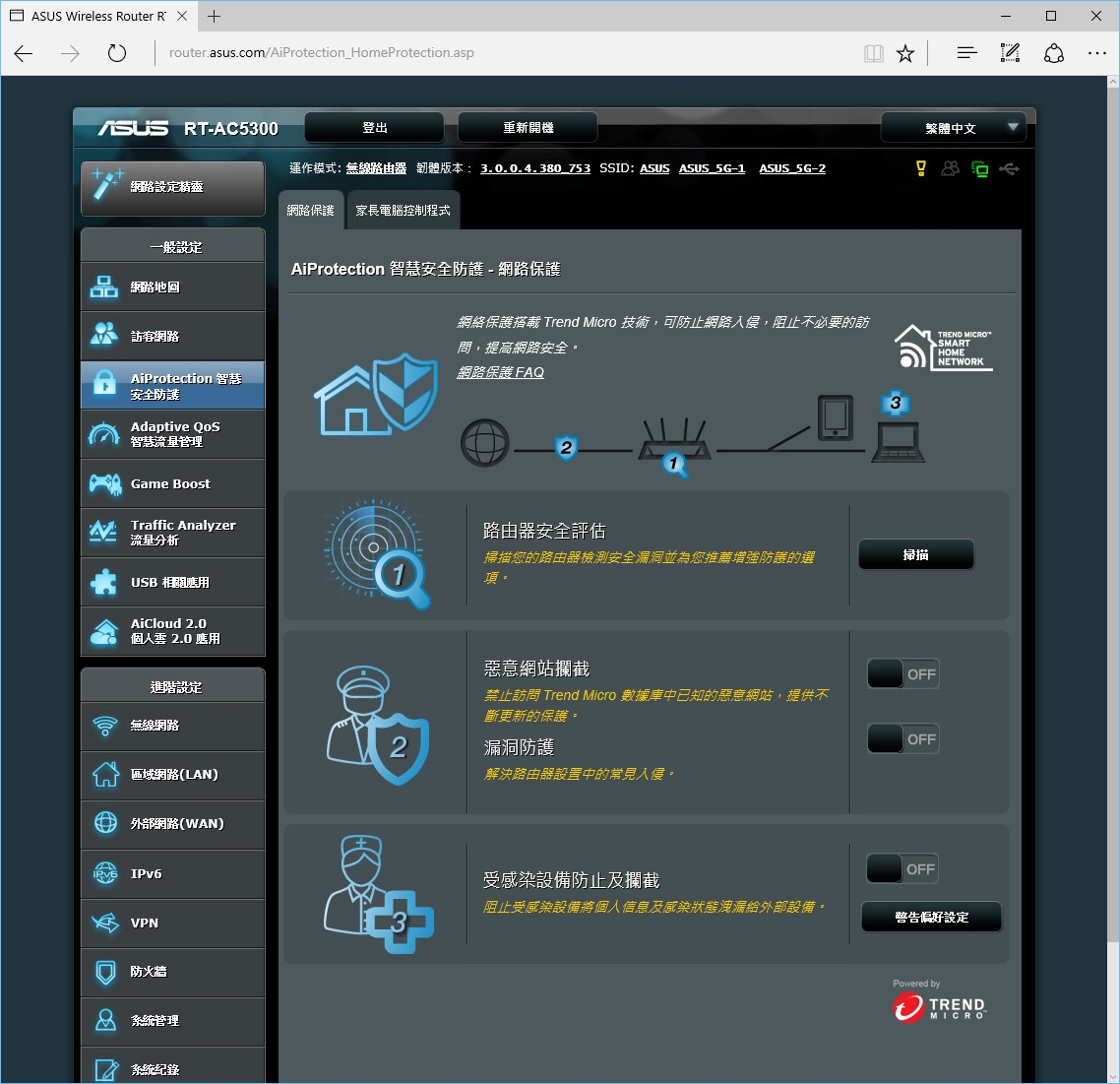Open the browser Hub icon
The width and height of the screenshot is (1120, 1084).
coord(966,53)
